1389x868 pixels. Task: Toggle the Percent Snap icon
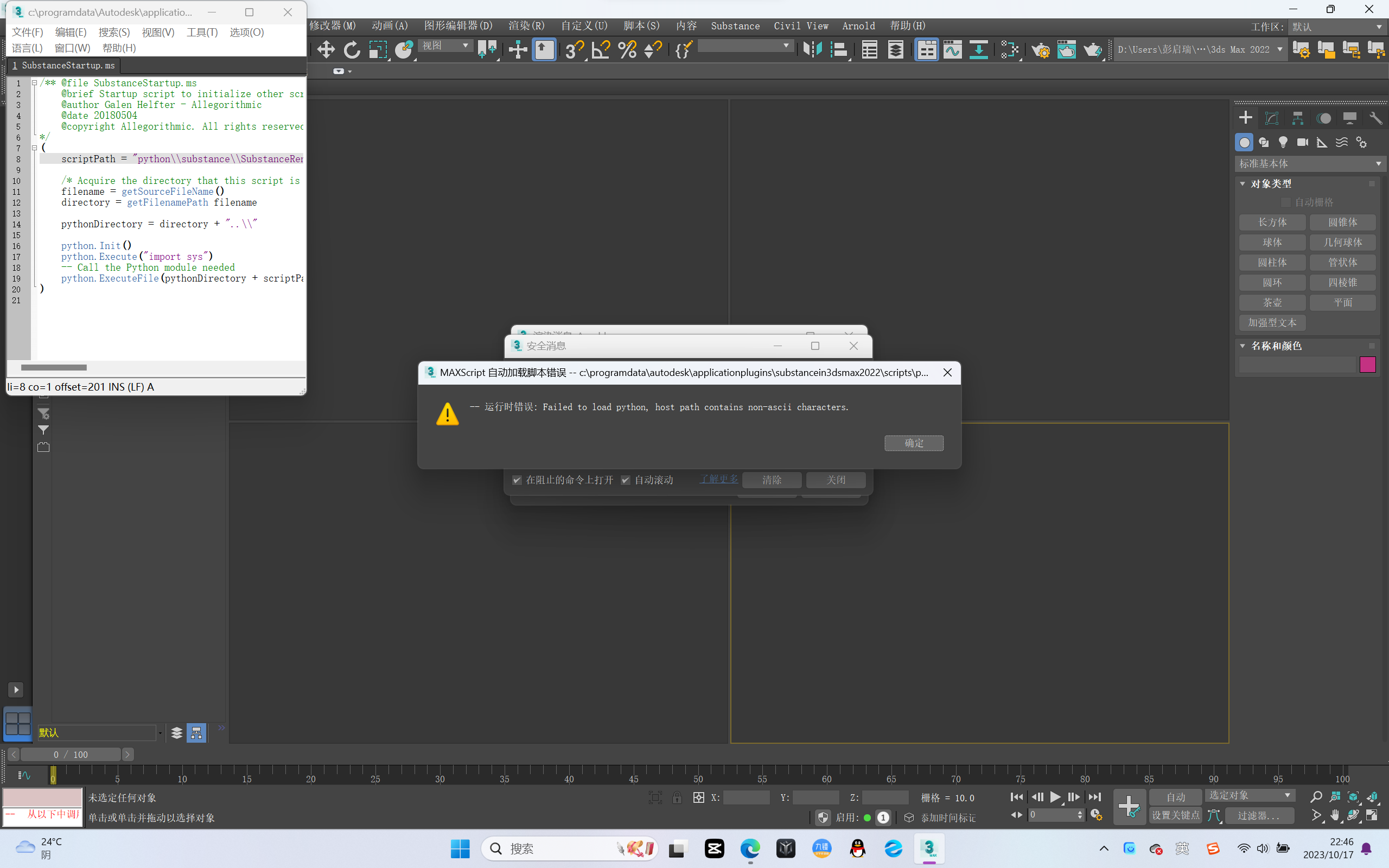click(627, 49)
